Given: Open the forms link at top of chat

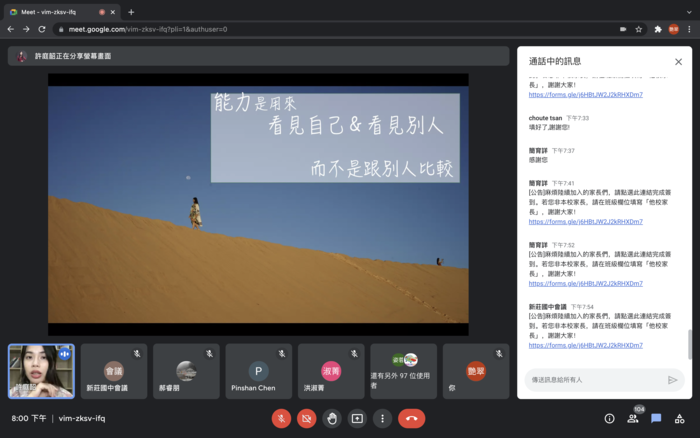Looking at the screenshot, I should point(586,95).
